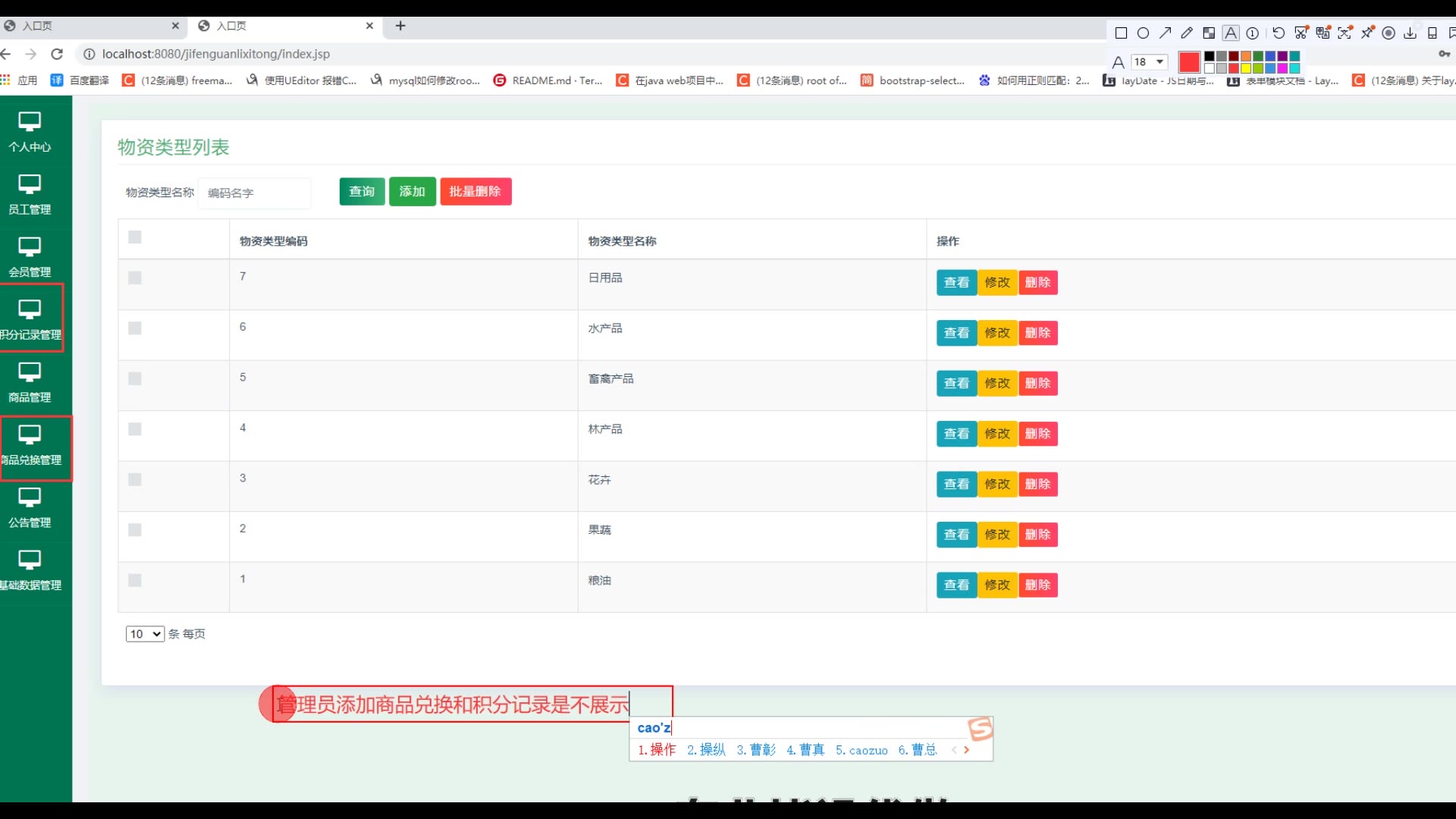Choose the pencil drawing tool

[x=1187, y=33]
